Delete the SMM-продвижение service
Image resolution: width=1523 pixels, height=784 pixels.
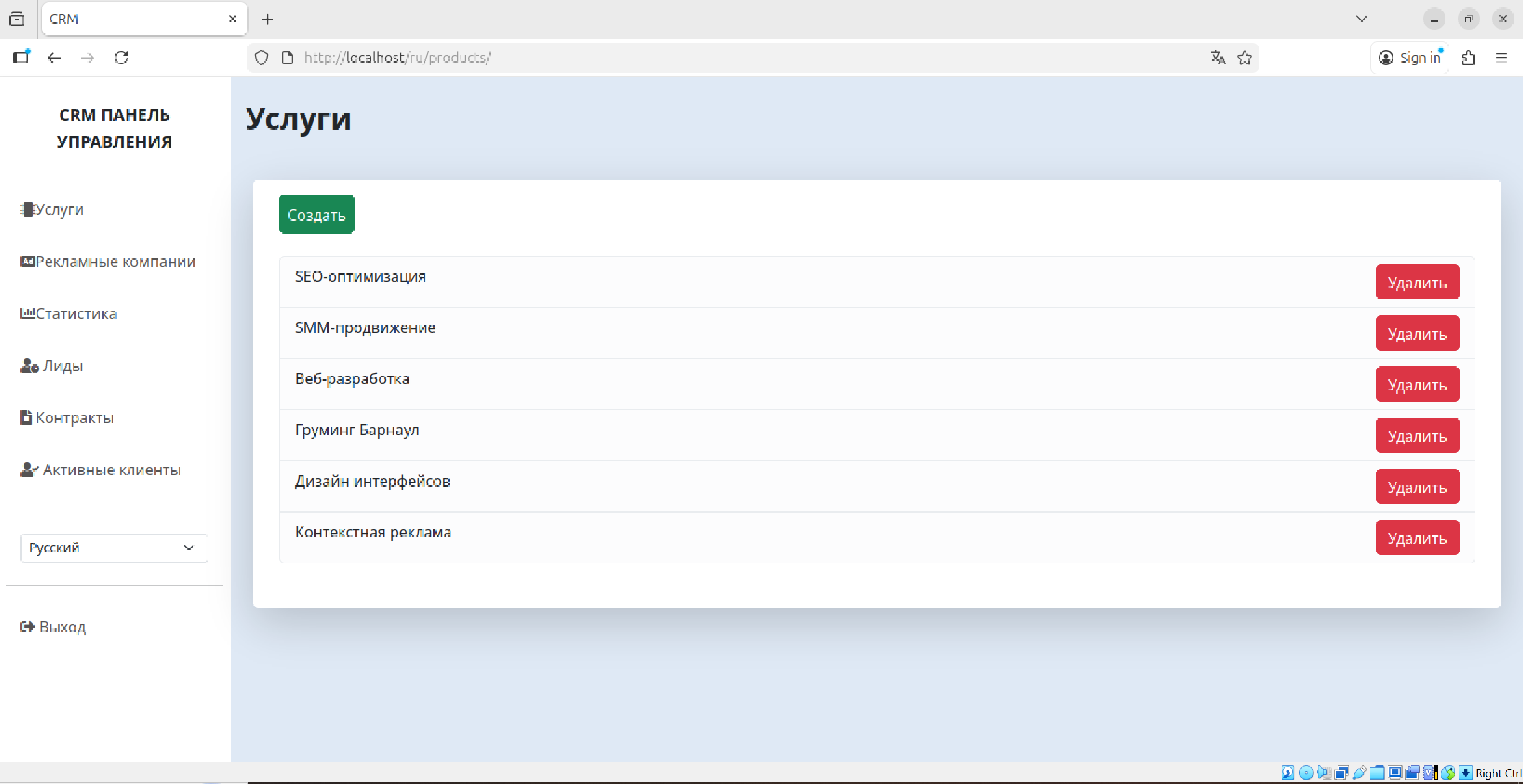1417,333
